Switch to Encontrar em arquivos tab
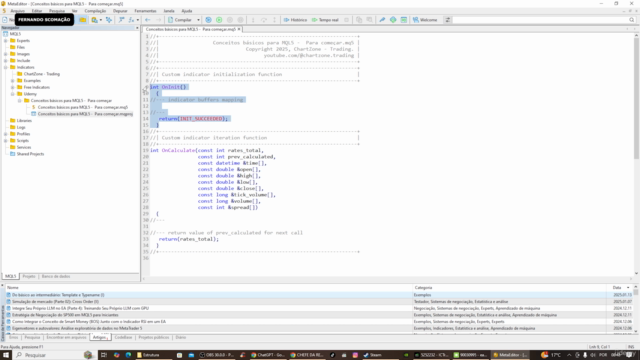 pos(66,338)
